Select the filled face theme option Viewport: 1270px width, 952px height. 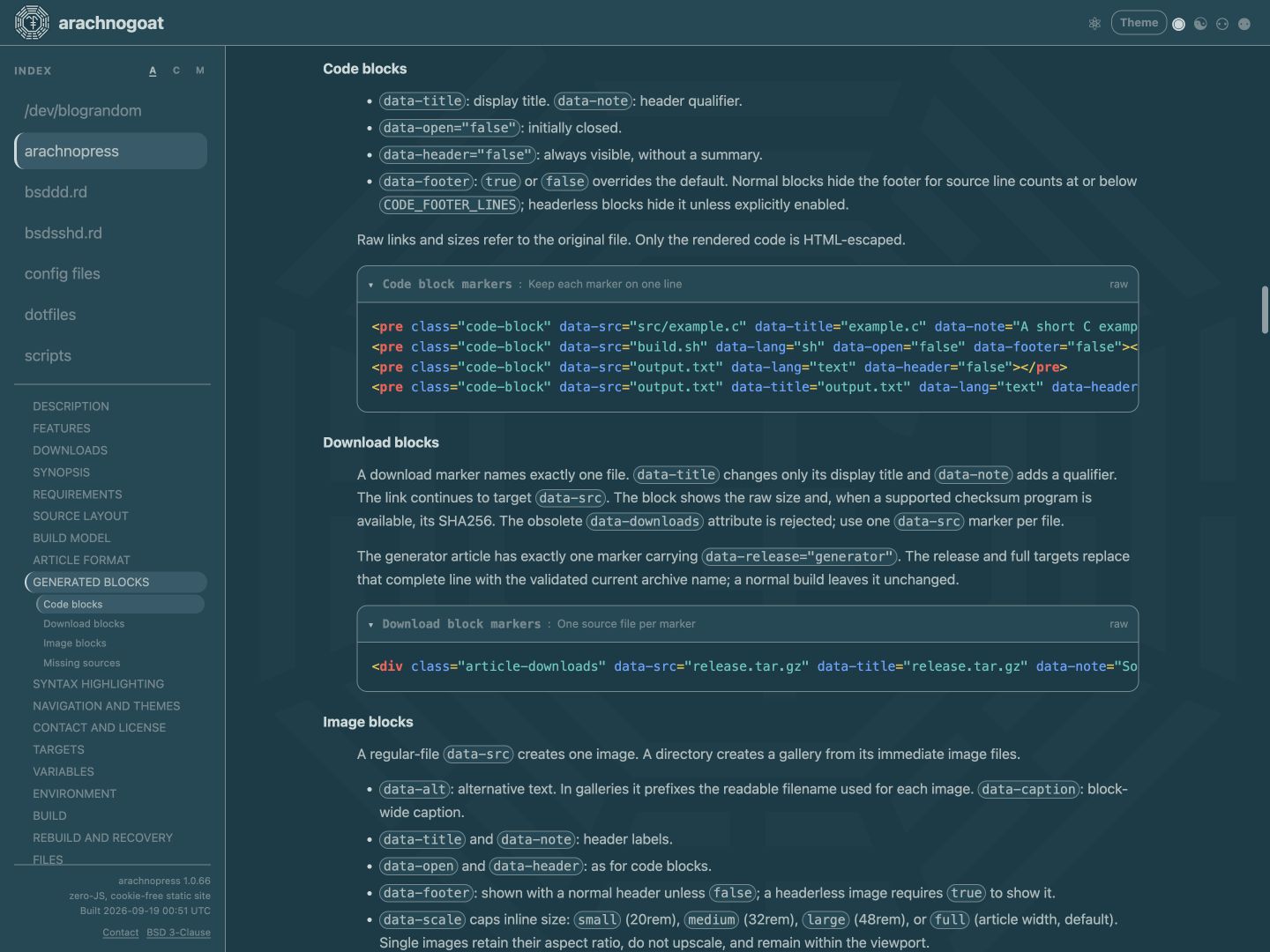point(1244,24)
